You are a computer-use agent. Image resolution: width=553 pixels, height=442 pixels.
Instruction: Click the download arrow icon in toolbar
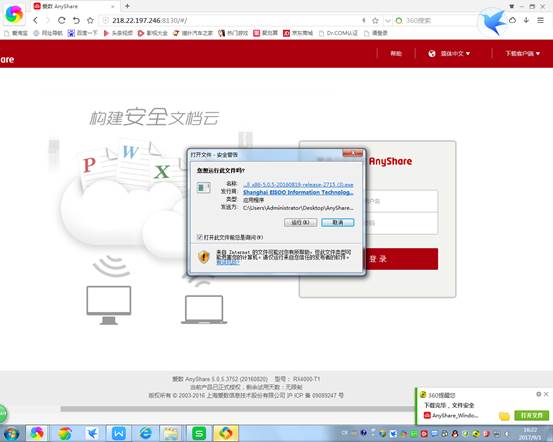click(x=526, y=20)
